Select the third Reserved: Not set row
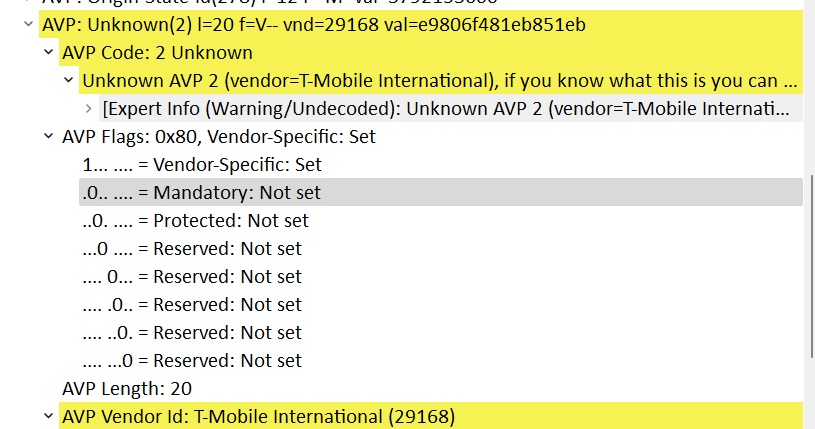The height and width of the screenshot is (429, 815). coord(192,304)
